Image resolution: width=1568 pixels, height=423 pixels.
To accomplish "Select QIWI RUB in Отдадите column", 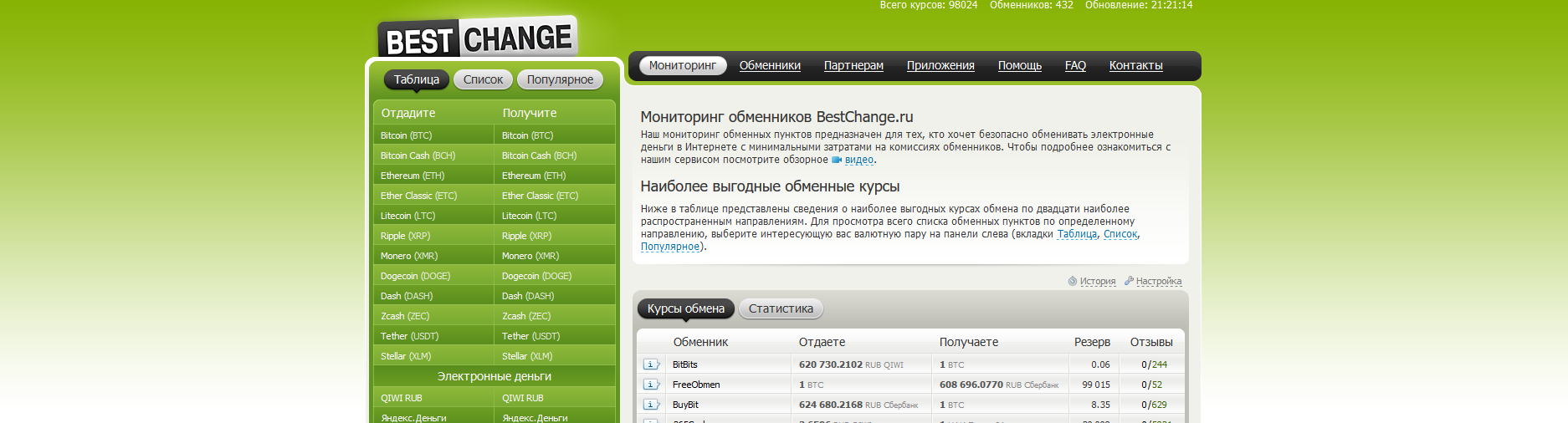I will click(x=433, y=398).
